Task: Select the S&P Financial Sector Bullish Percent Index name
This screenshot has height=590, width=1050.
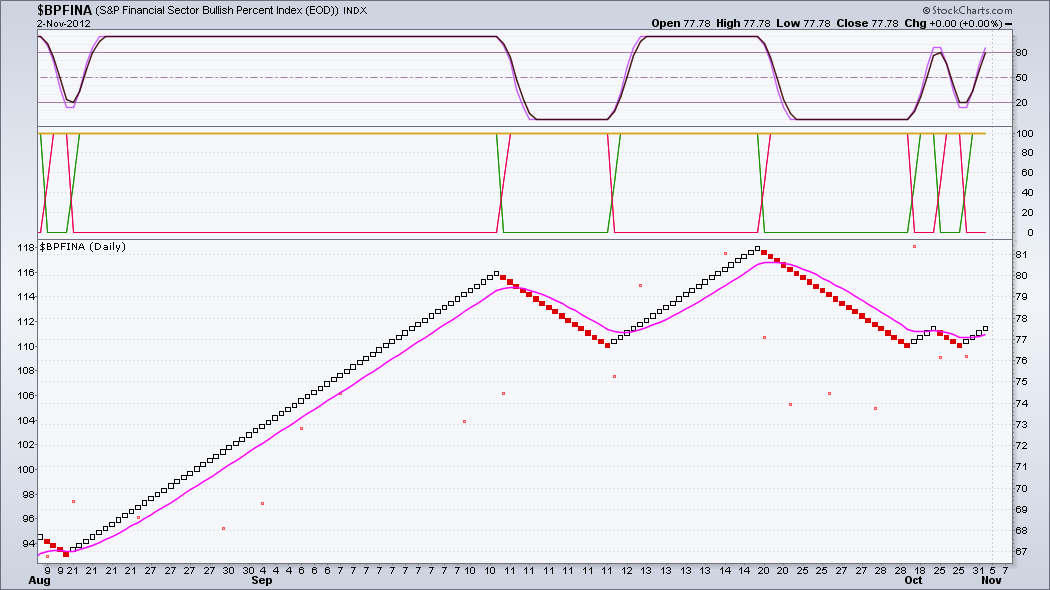Action: (x=217, y=11)
